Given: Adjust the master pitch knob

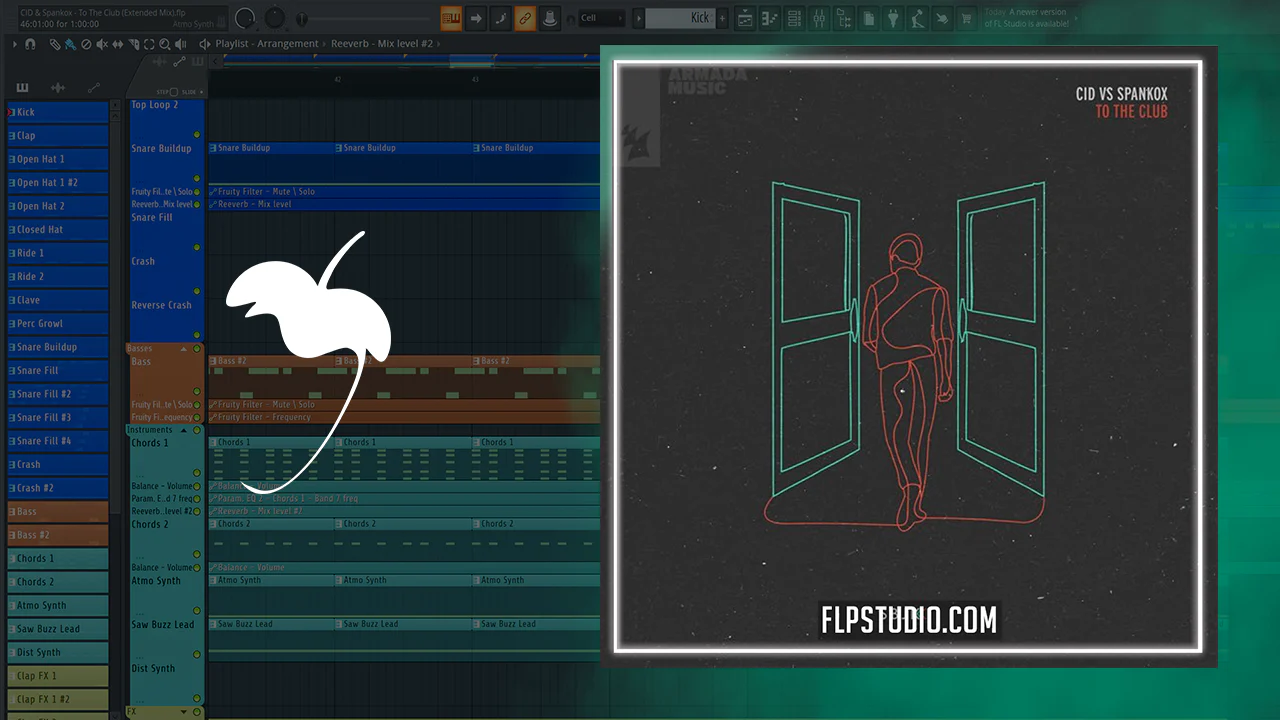Looking at the screenshot, I should 275,18.
